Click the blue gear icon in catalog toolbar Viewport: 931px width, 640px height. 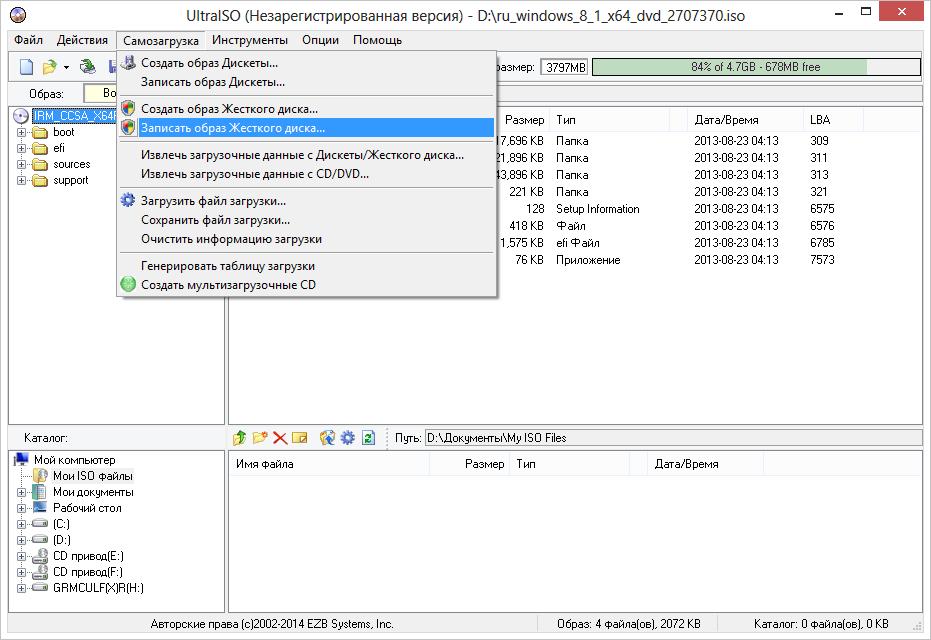(347, 438)
